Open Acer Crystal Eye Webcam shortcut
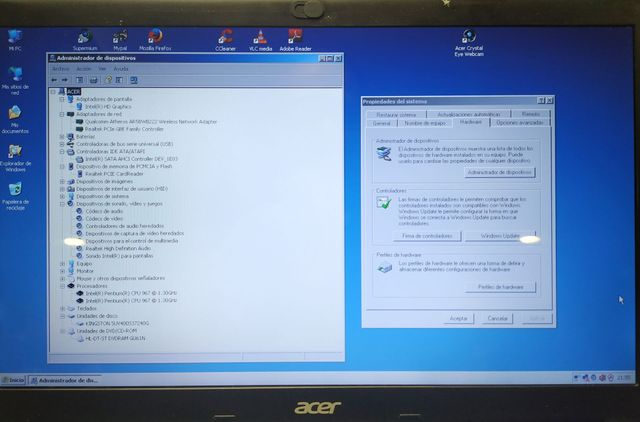This screenshot has height=422, width=640. (x=469, y=43)
